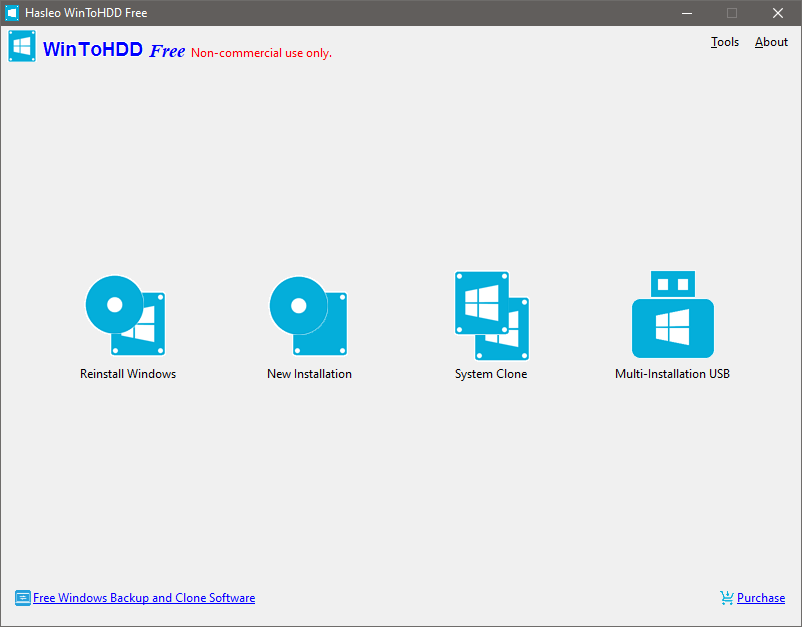Click the WinToHDD Free heading text
802x627 pixels.
click(114, 50)
